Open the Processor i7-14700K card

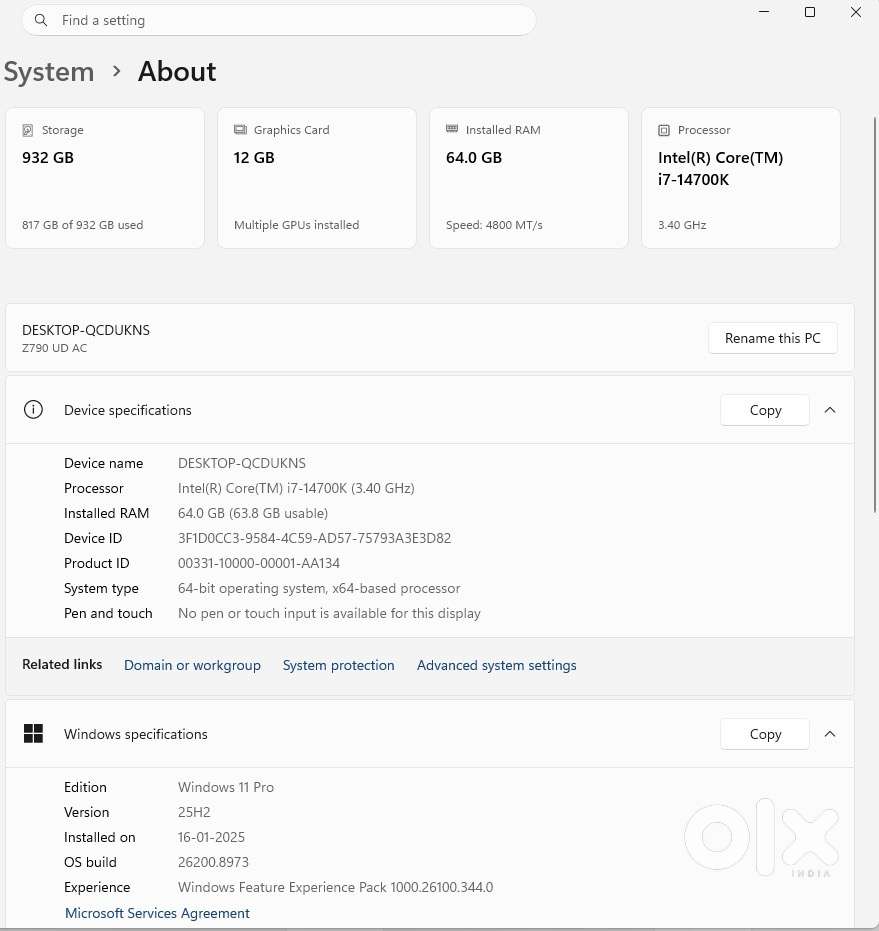741,178
